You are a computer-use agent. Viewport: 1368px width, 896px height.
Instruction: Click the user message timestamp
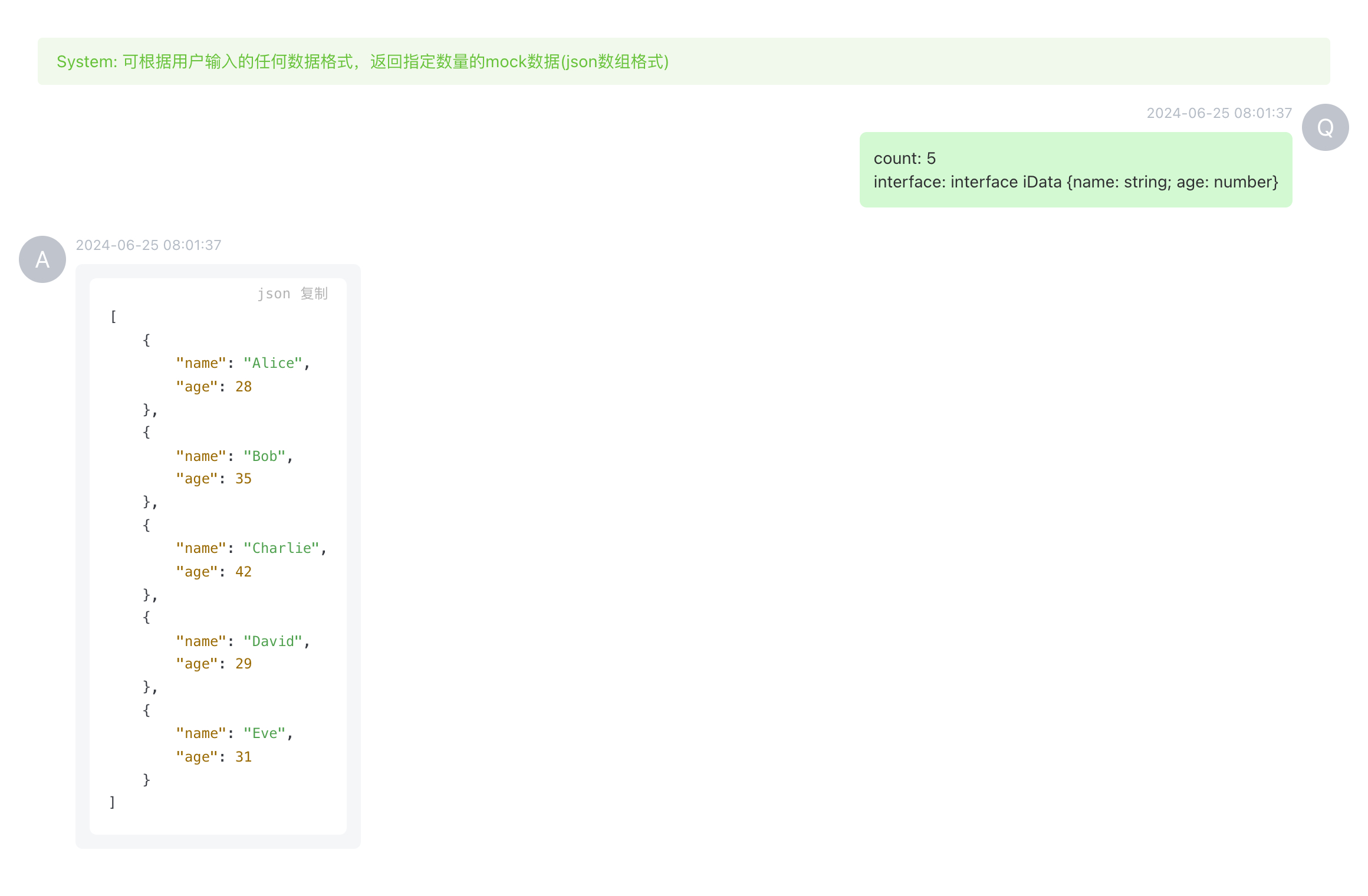(x=1218, y=113)
